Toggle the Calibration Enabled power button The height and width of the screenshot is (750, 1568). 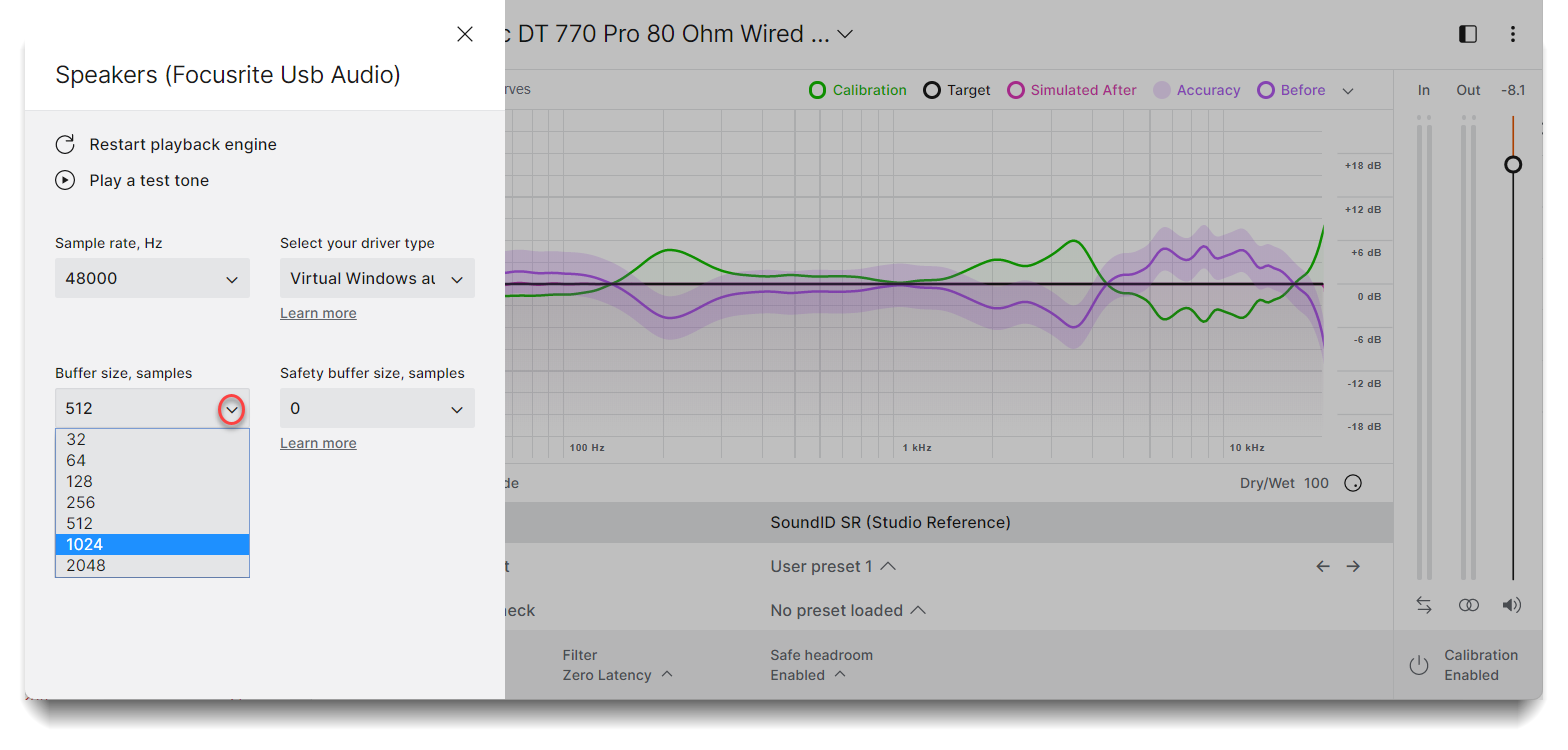[x=1419, y=665]
